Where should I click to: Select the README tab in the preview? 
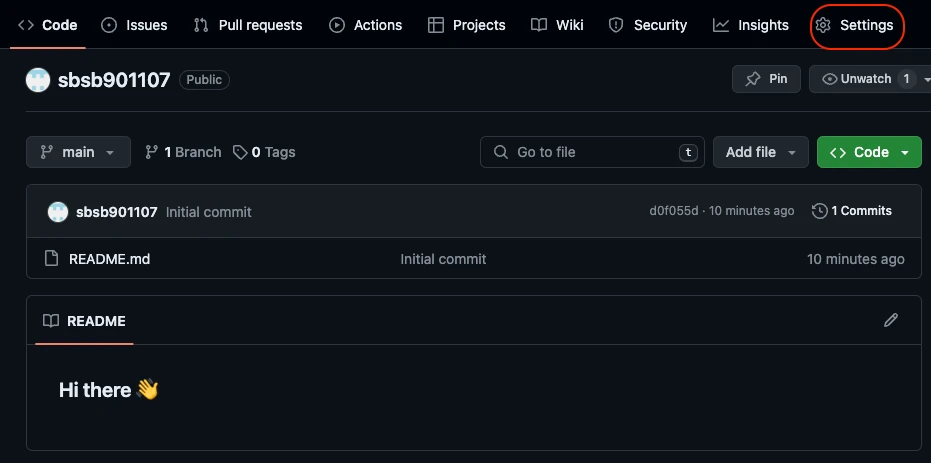click(x=84, y=321)
